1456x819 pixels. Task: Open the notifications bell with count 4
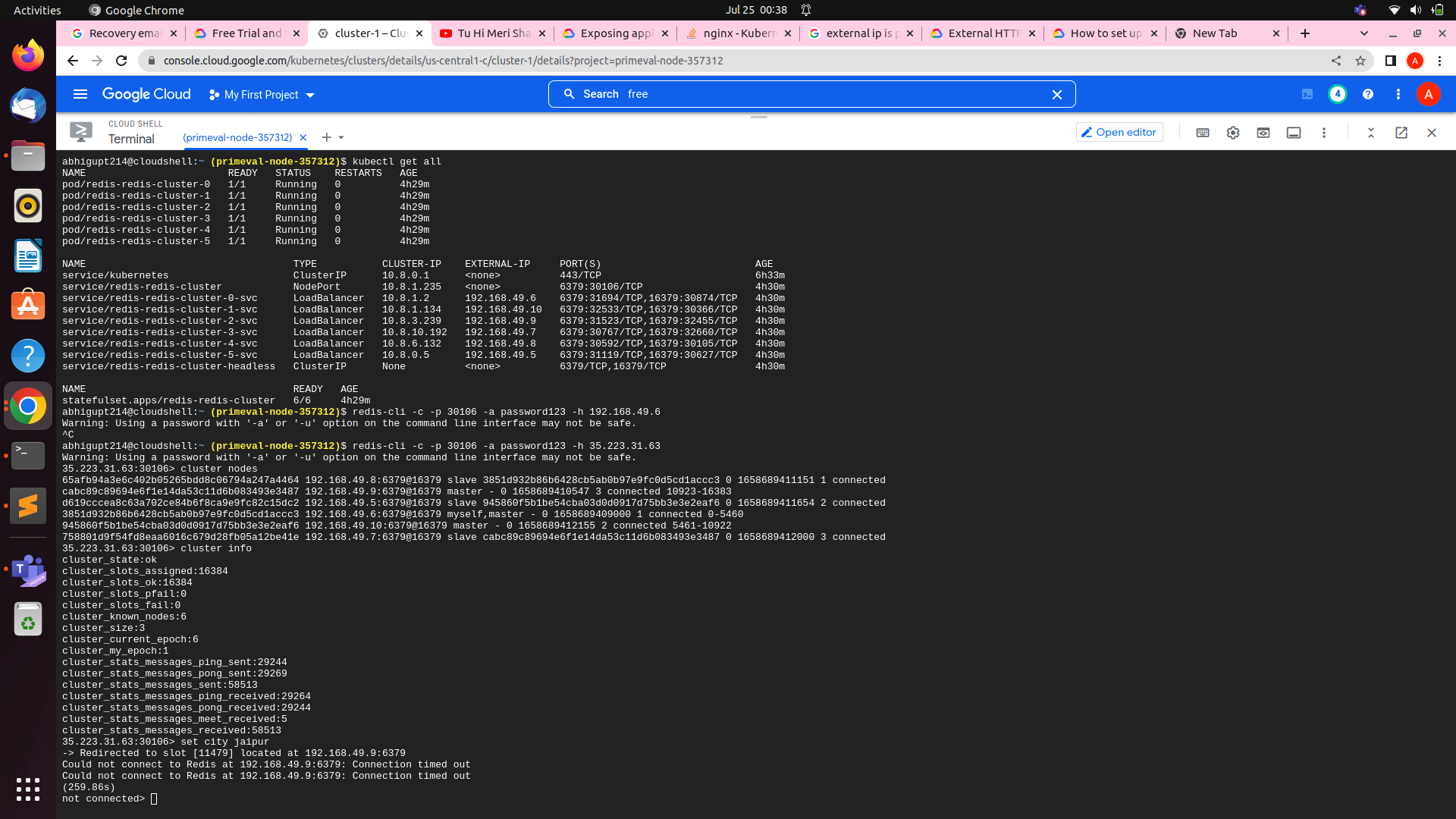click(1338, 95)
